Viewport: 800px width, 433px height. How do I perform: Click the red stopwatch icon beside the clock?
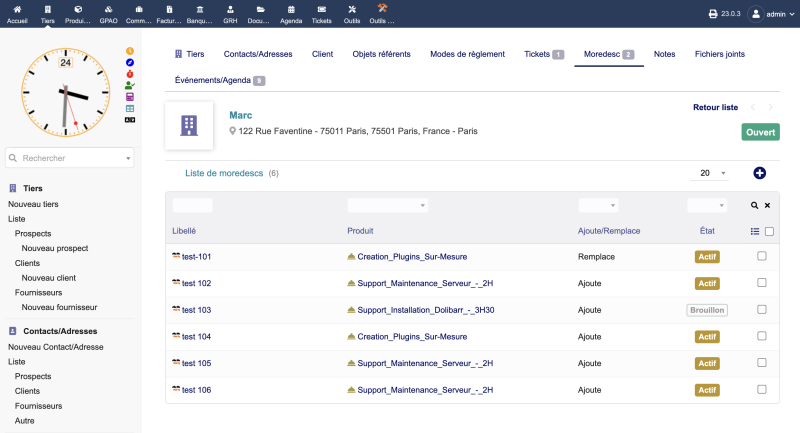(x=130, y=74)
